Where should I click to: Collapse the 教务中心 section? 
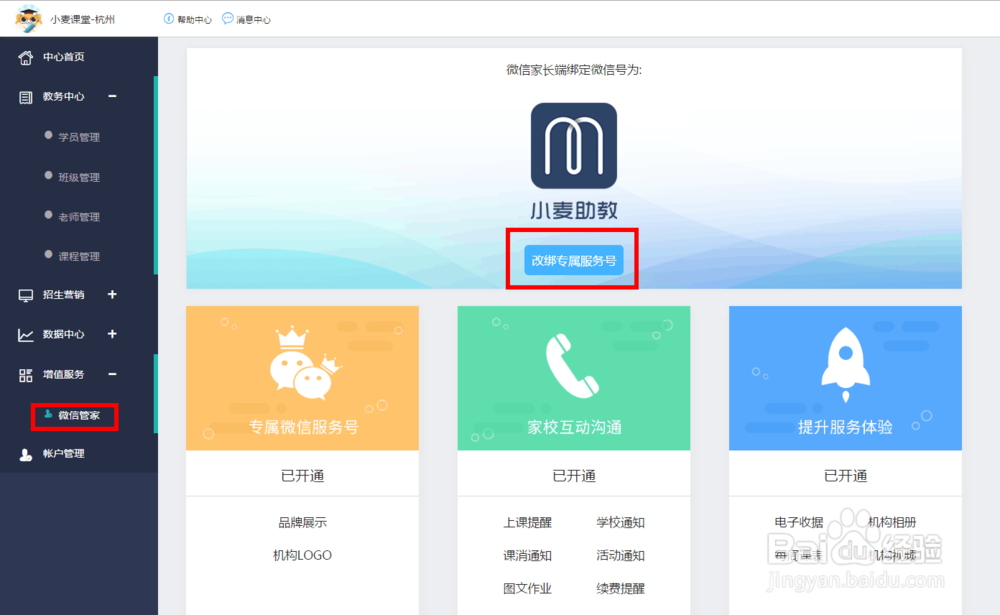[x=112, y=97]
